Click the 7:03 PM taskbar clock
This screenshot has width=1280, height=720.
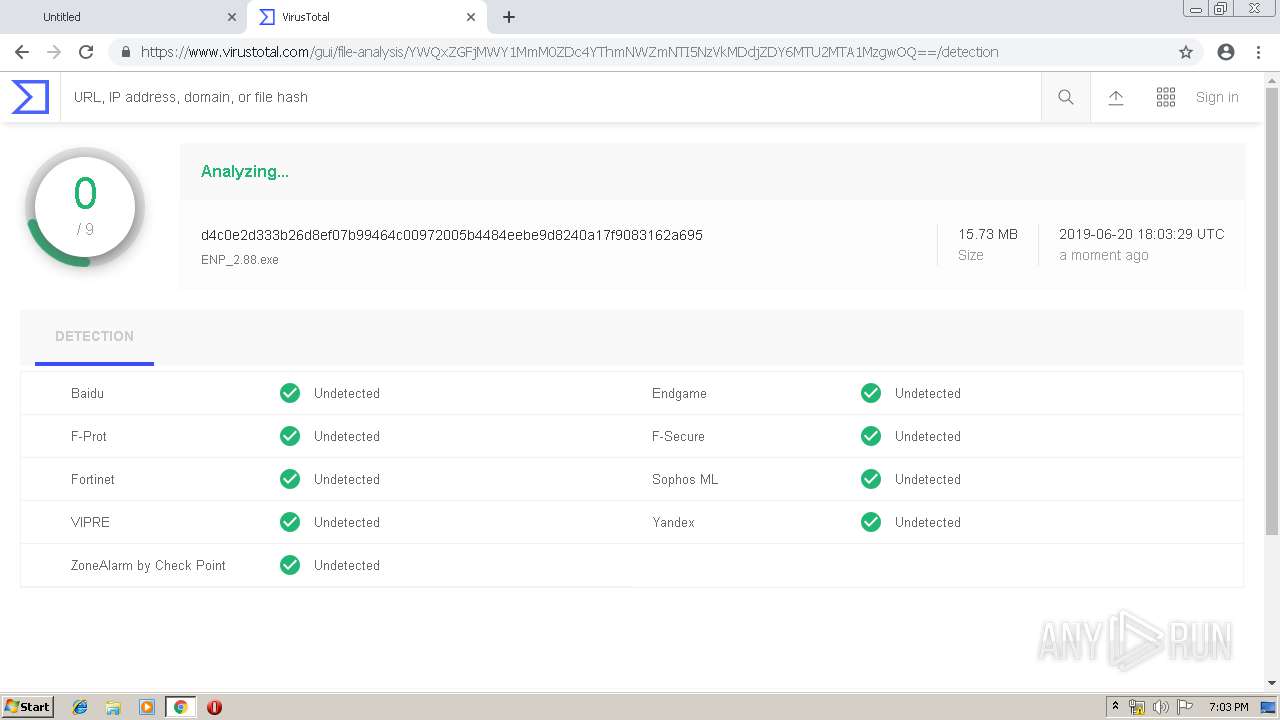pos(1228,707)
